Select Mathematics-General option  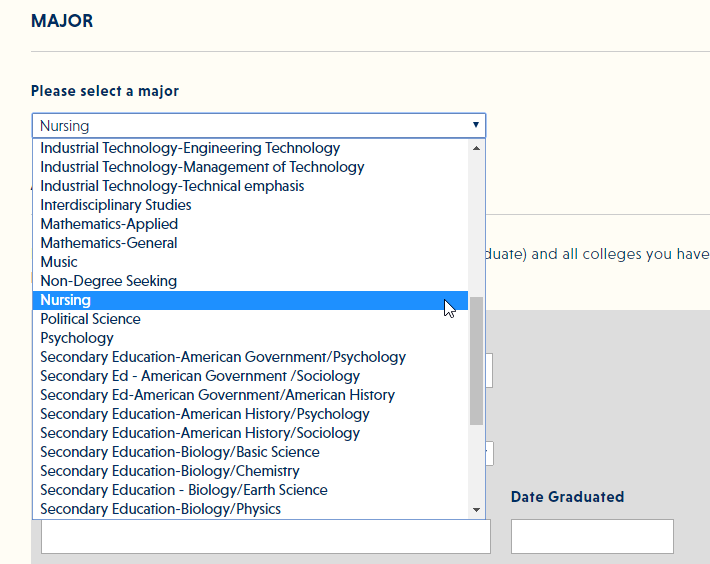[x=109, y=243]
